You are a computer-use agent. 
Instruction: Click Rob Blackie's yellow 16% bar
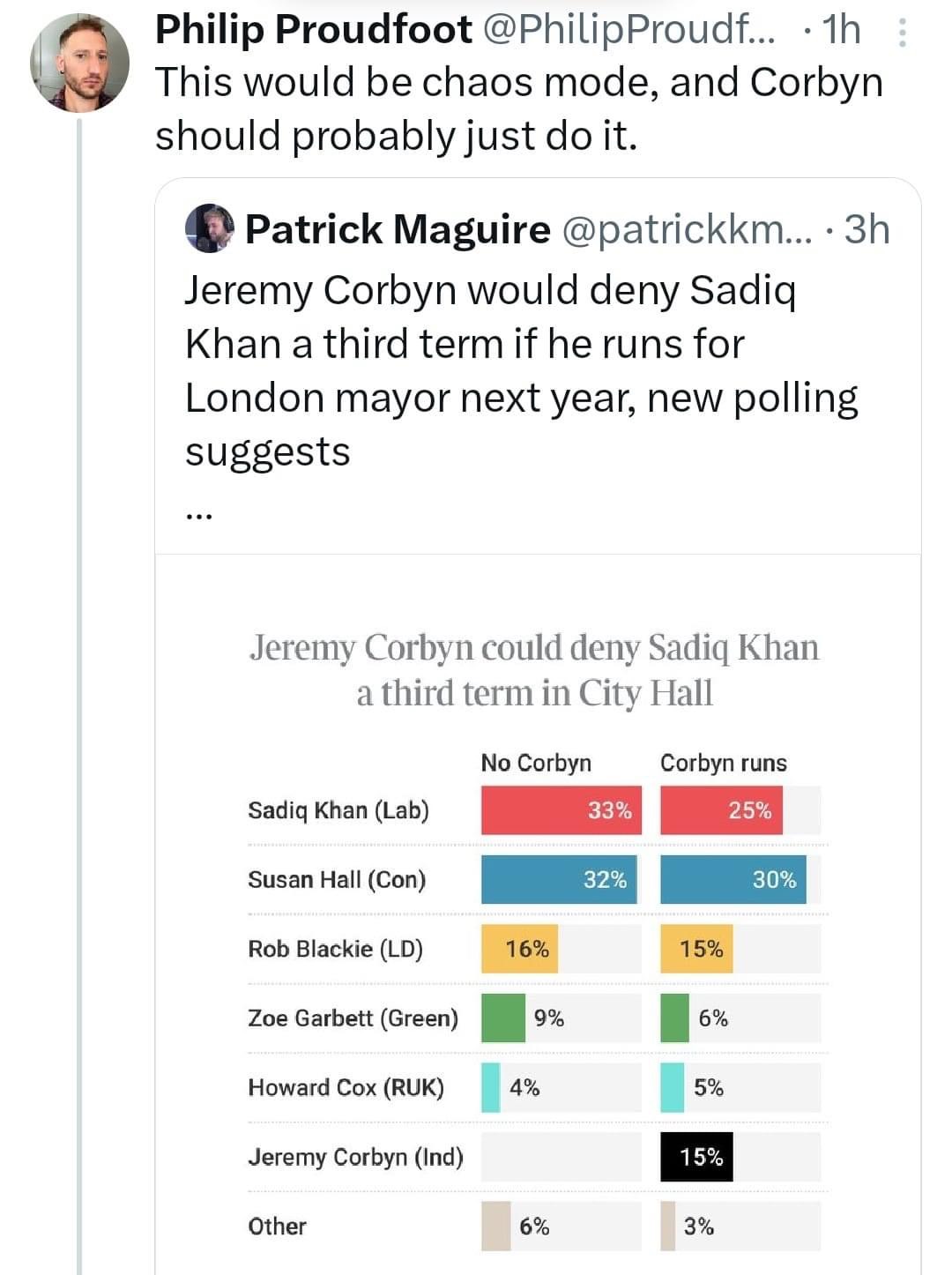[519, 949]
